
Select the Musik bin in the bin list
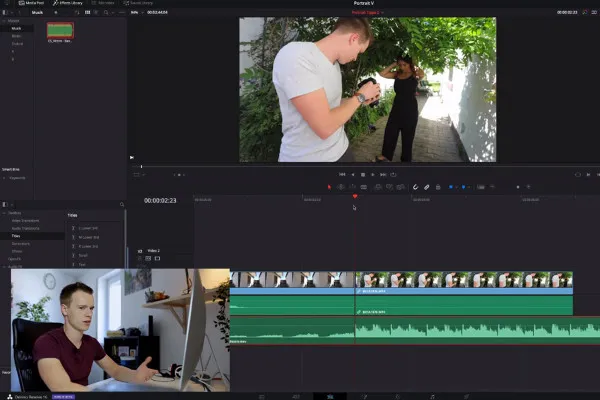16,28
